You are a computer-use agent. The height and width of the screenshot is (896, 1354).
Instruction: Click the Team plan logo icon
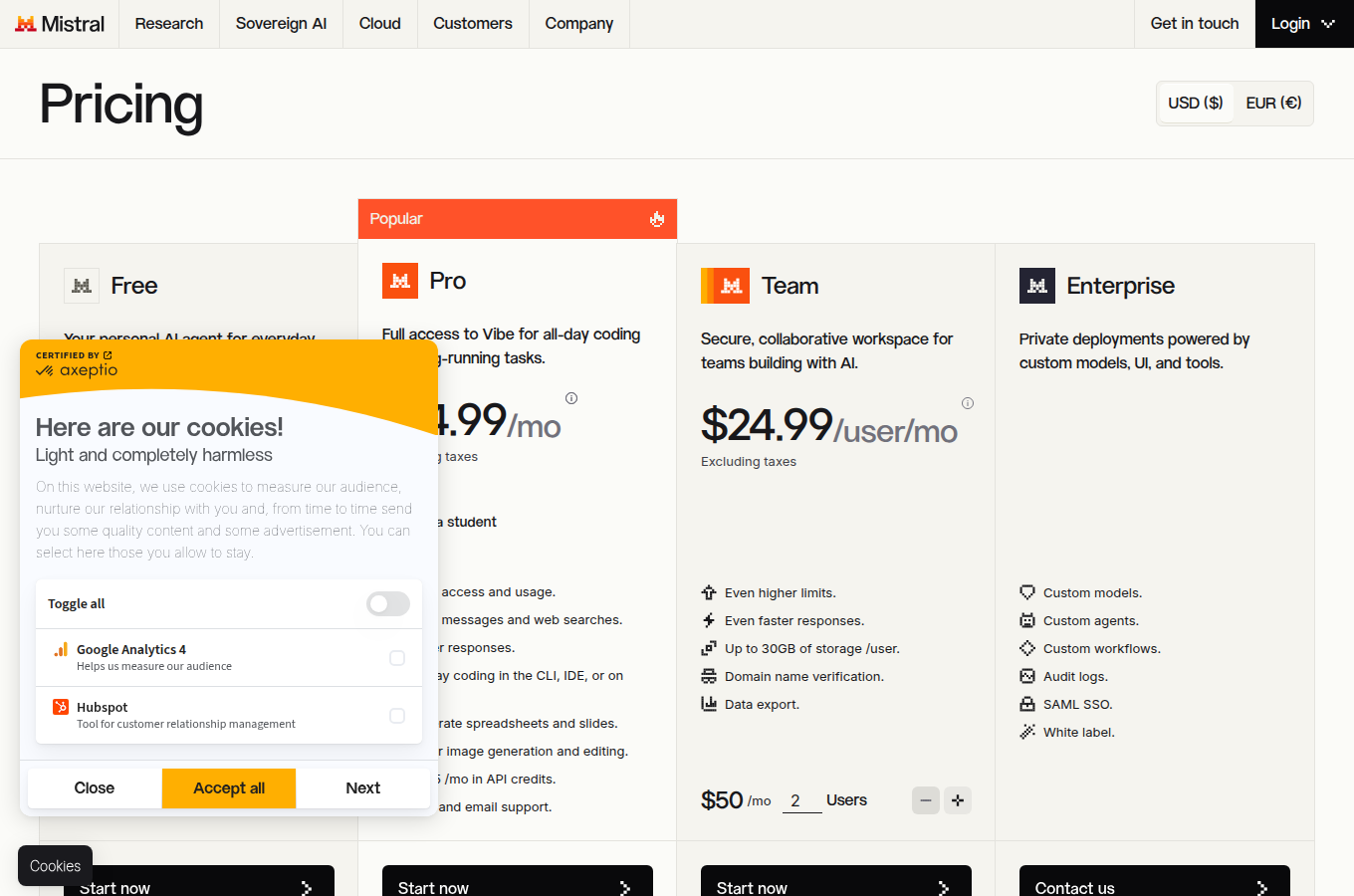pyautogui.click(x=726, y=286)
